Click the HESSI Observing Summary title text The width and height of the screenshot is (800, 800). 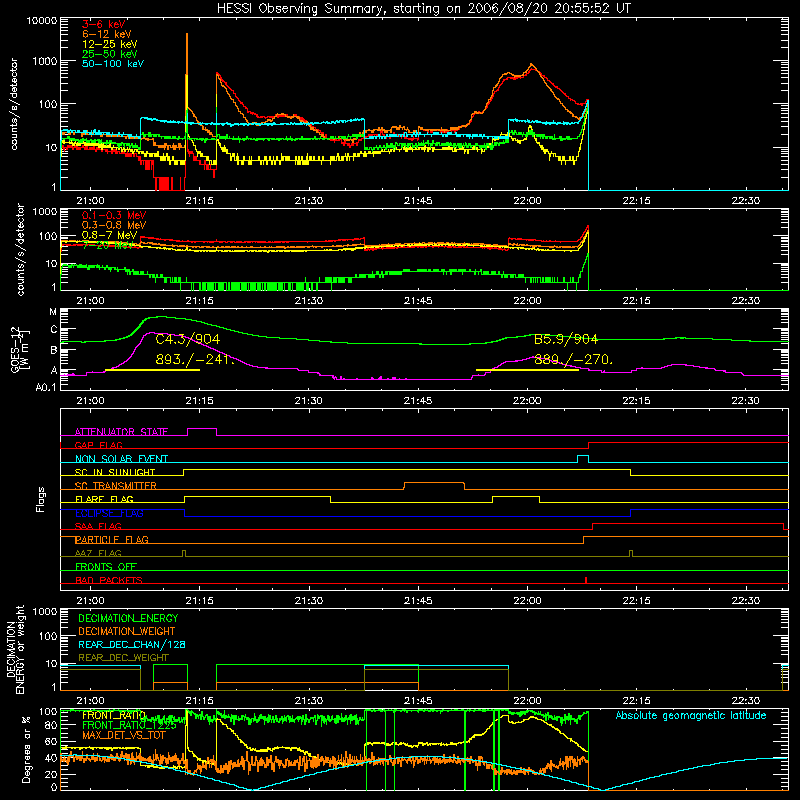423,9
